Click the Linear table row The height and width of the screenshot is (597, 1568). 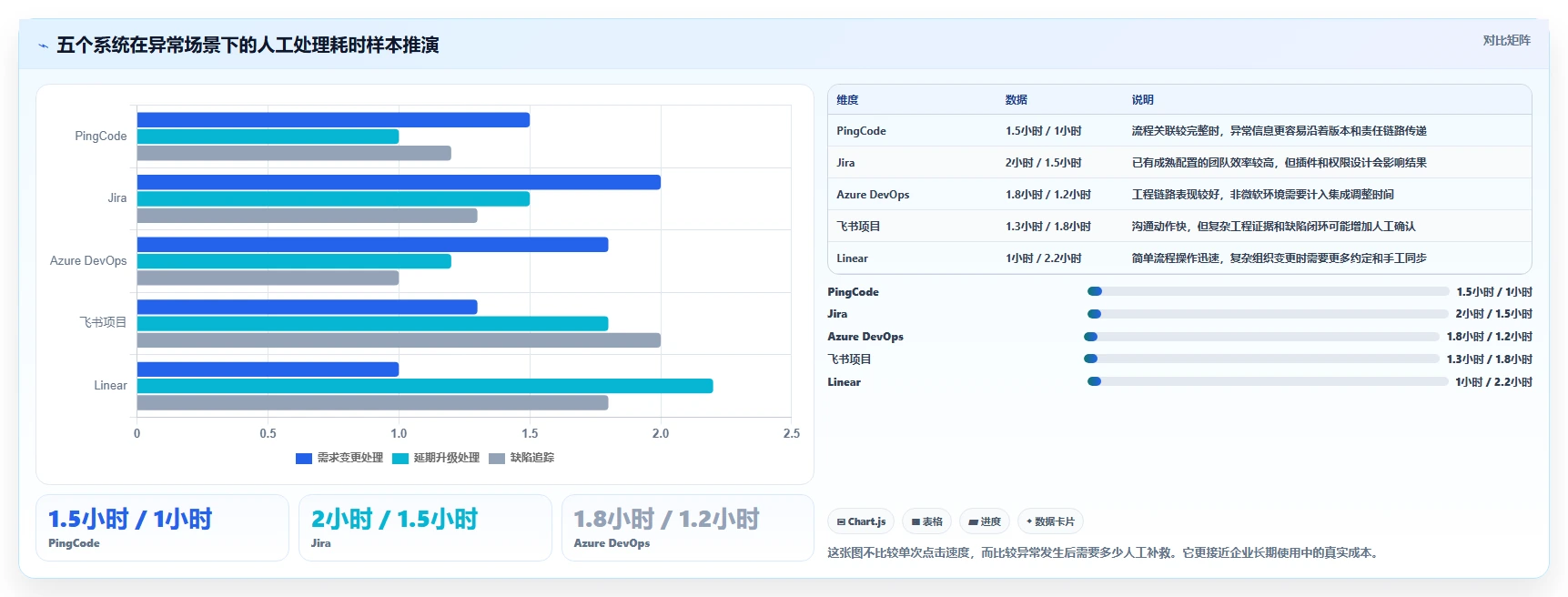(1179, 258)
